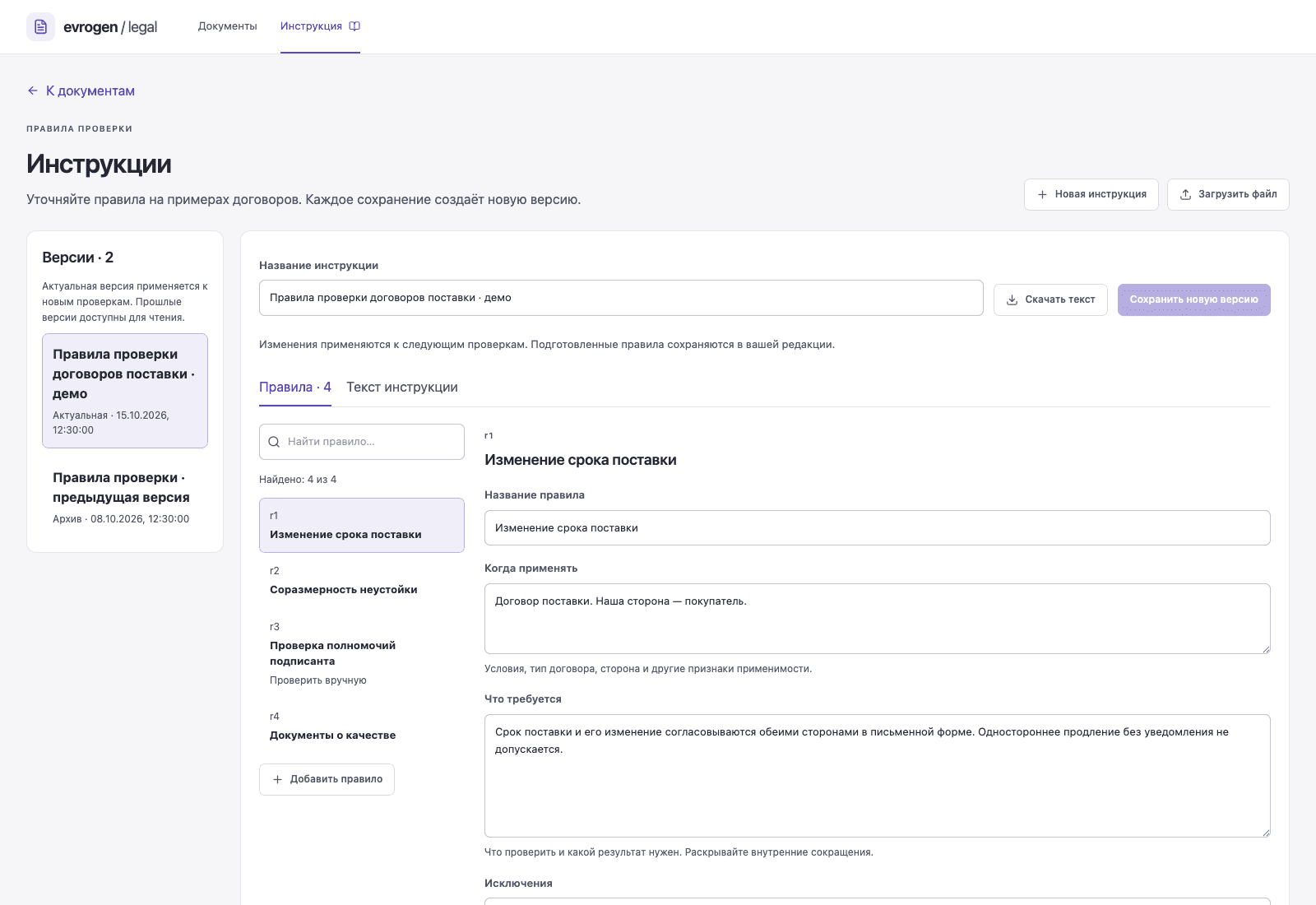Click Сохранить новую версию button

coord(1194,299)
